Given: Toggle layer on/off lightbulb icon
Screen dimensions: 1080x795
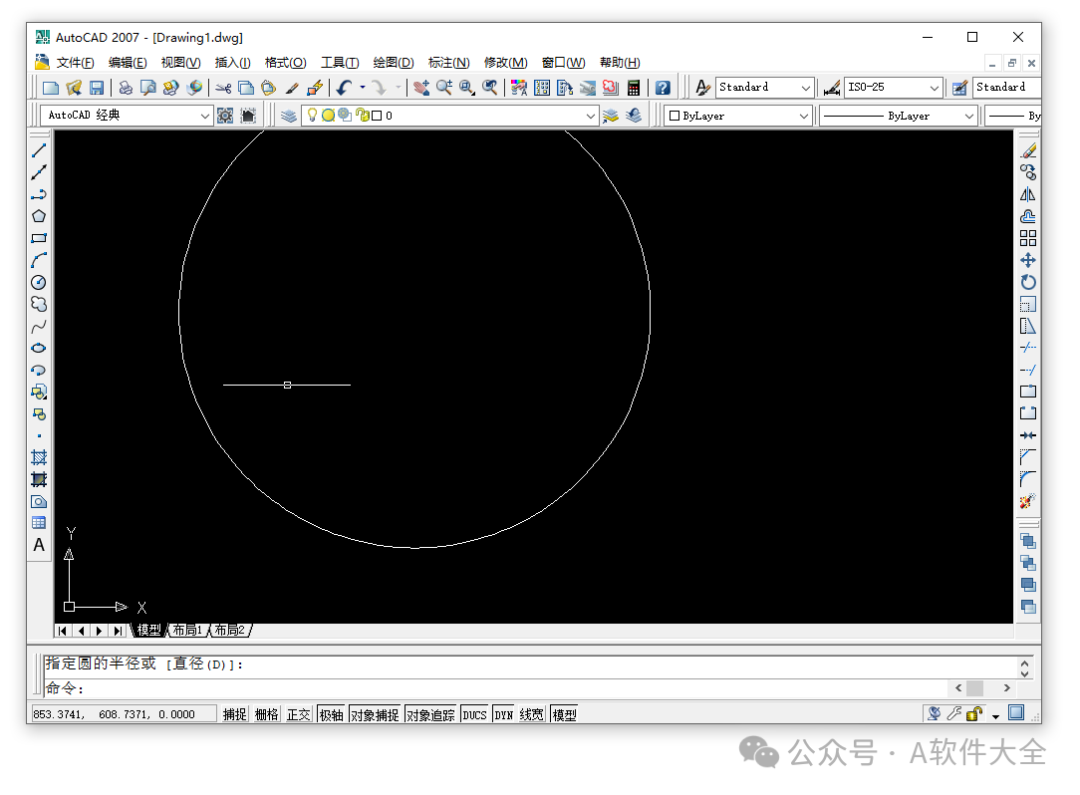Looking at the screenshot, I should (x=312, y=115).
